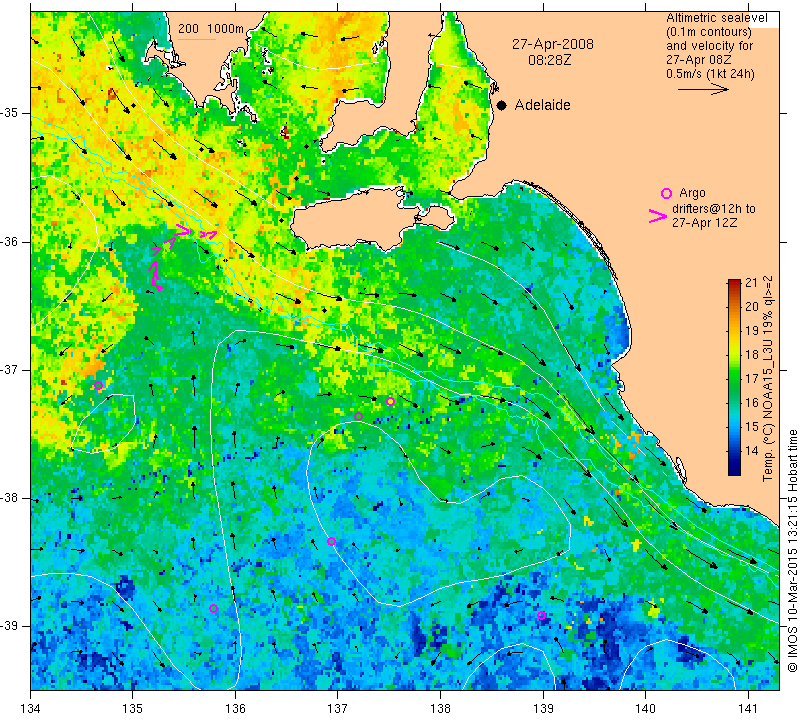800x720 pixels.
Task: Click the 134 longitude axis label
Action: (x=31, y=709)
